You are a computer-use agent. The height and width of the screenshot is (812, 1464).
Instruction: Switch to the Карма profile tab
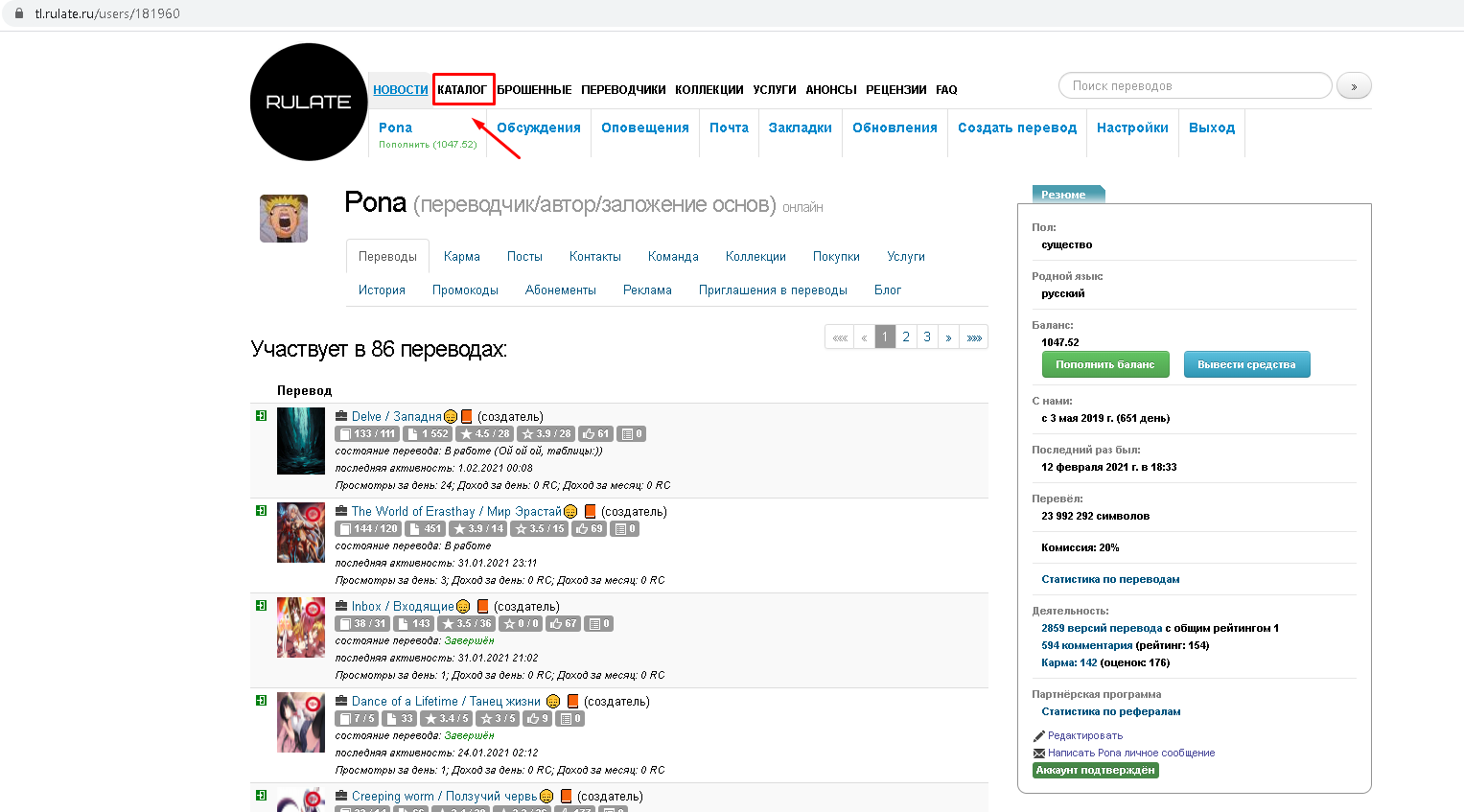pyautogui.click(x=461, y=257)
